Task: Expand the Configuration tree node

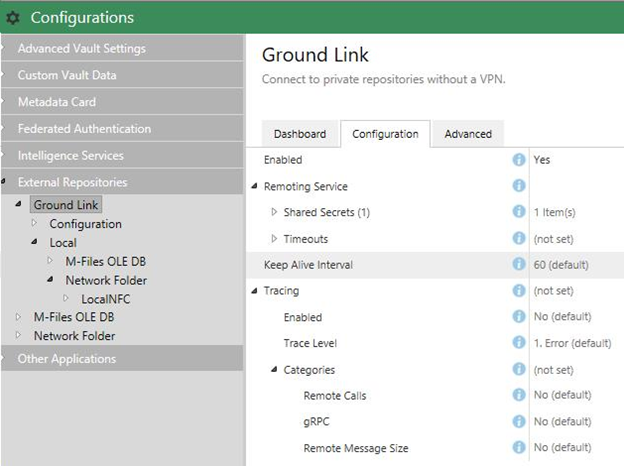Action: (34, 223)
